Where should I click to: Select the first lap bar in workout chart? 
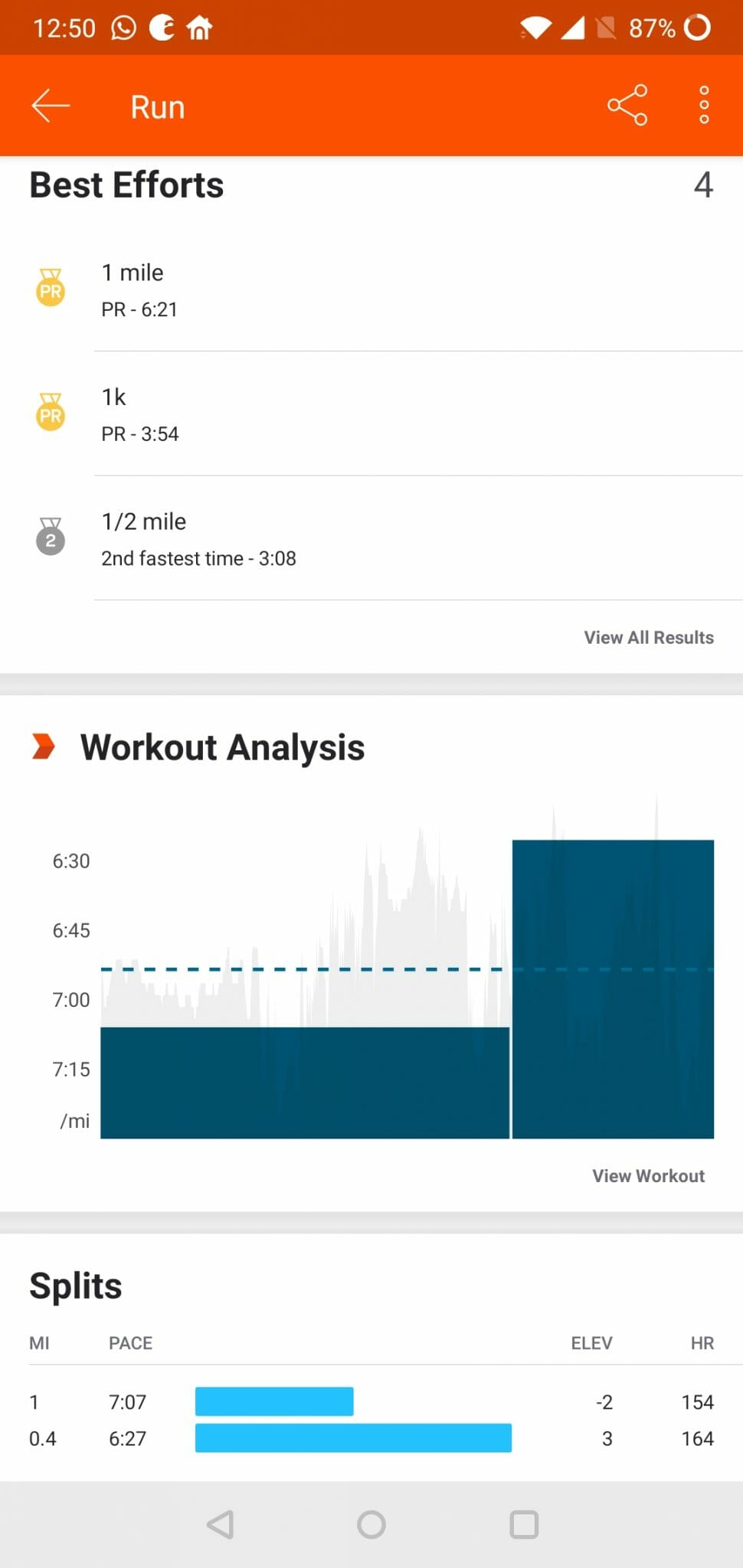point(305,1083)
